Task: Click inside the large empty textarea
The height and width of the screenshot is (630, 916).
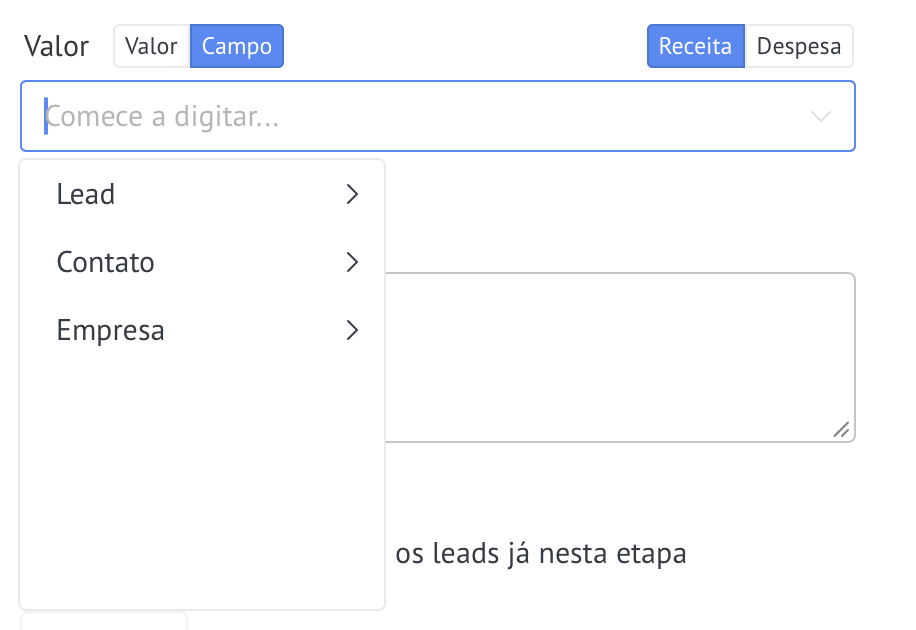Action: (x=620, y=357)
